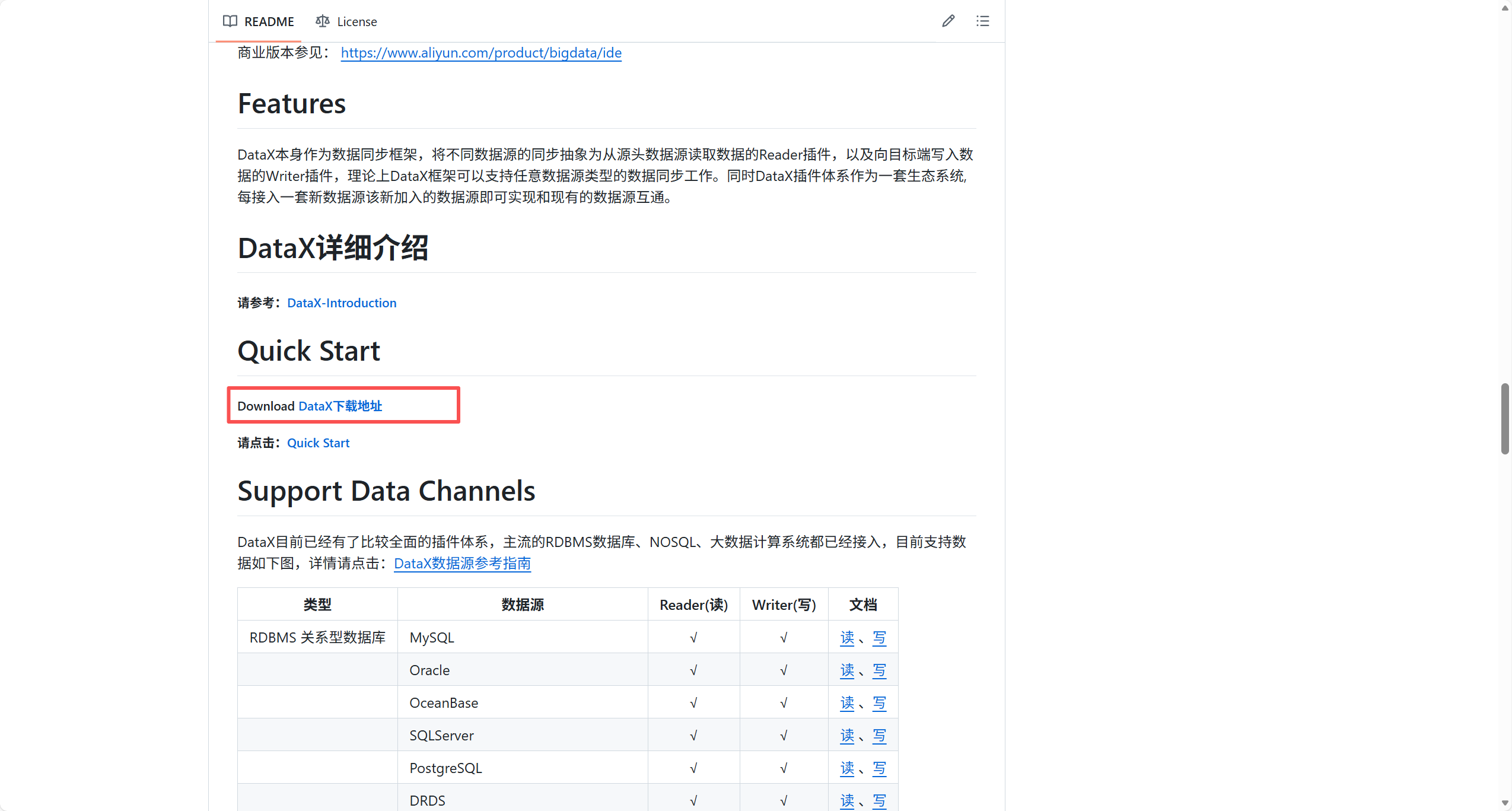Click the edit pencil icon

pos(948,21)
